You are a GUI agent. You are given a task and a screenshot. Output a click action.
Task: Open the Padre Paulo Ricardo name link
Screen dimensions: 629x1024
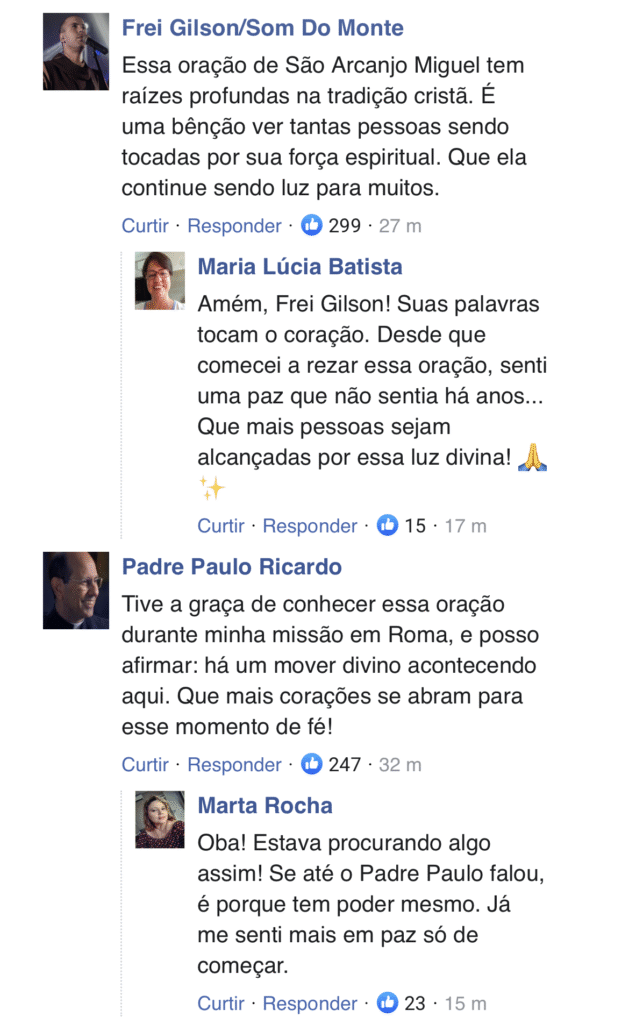click(x=232, y=567)
